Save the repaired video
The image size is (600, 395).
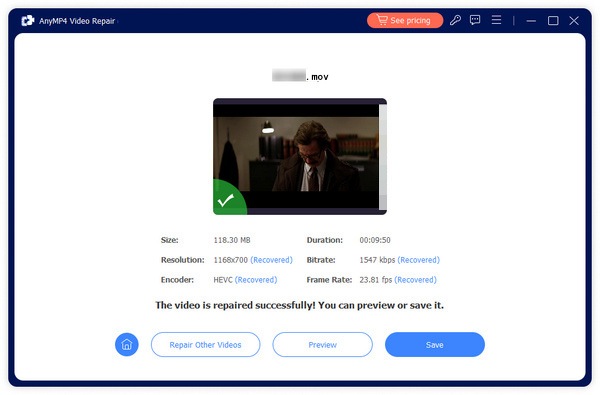point(435,344)
